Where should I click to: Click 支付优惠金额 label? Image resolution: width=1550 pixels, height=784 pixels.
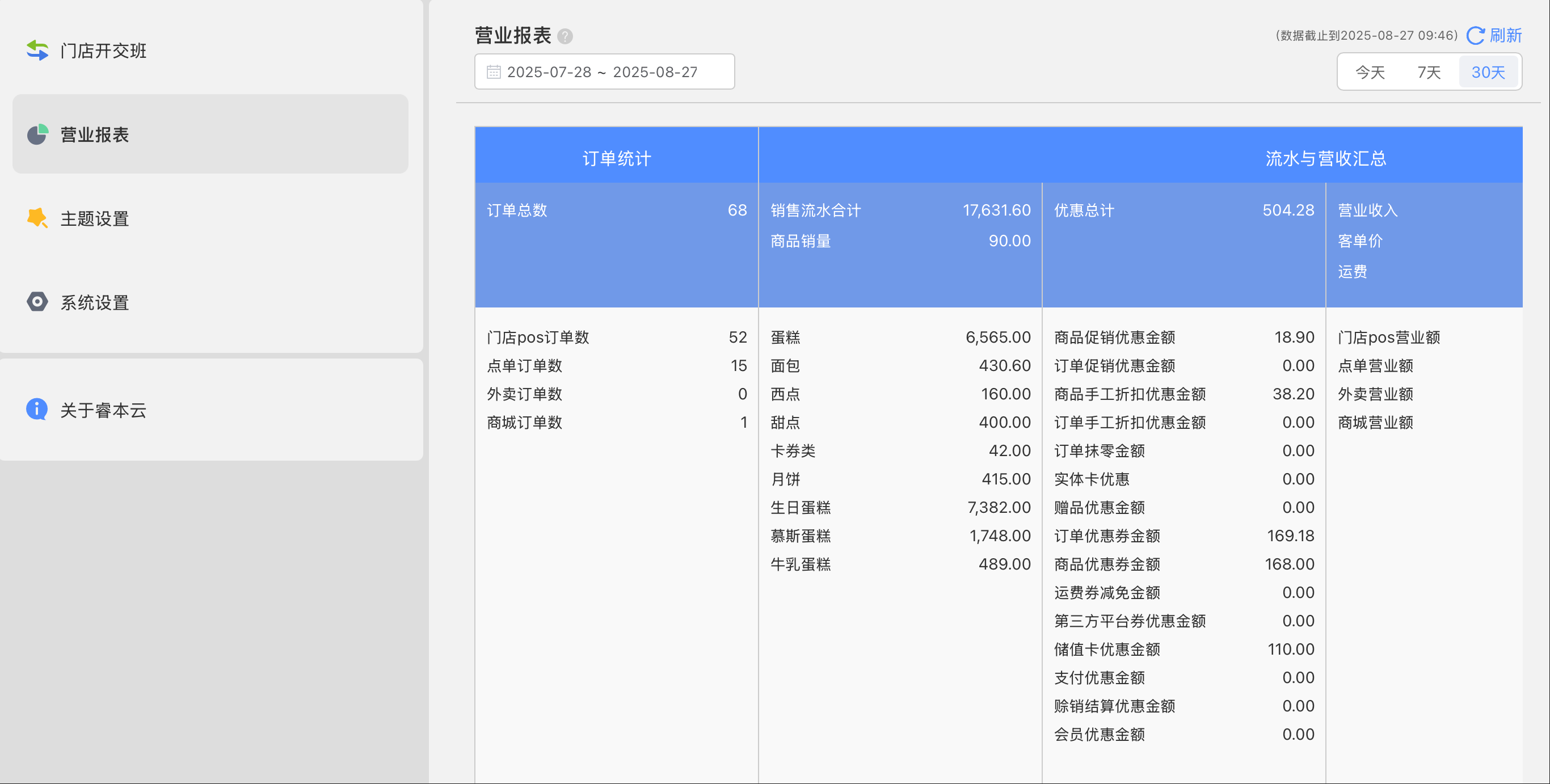(1100, 677)
